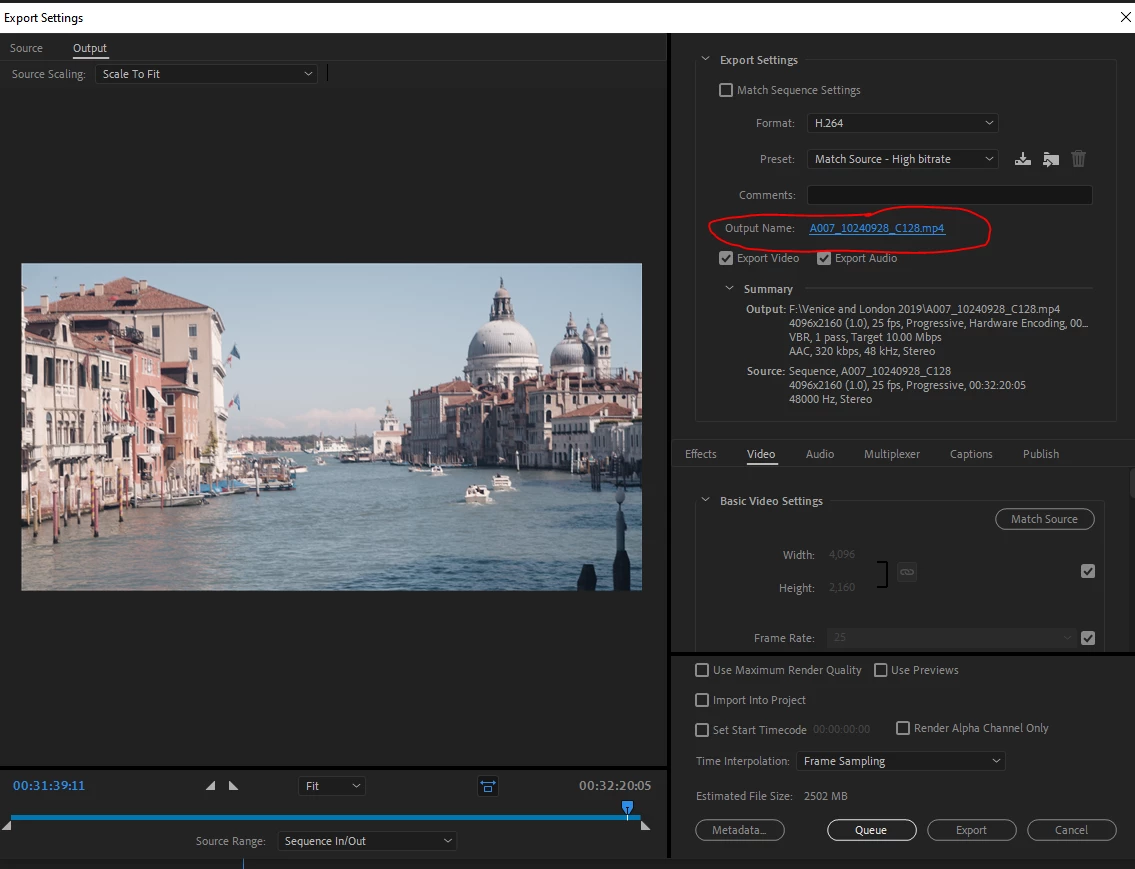Click the Metadata button

click(740, 830)
